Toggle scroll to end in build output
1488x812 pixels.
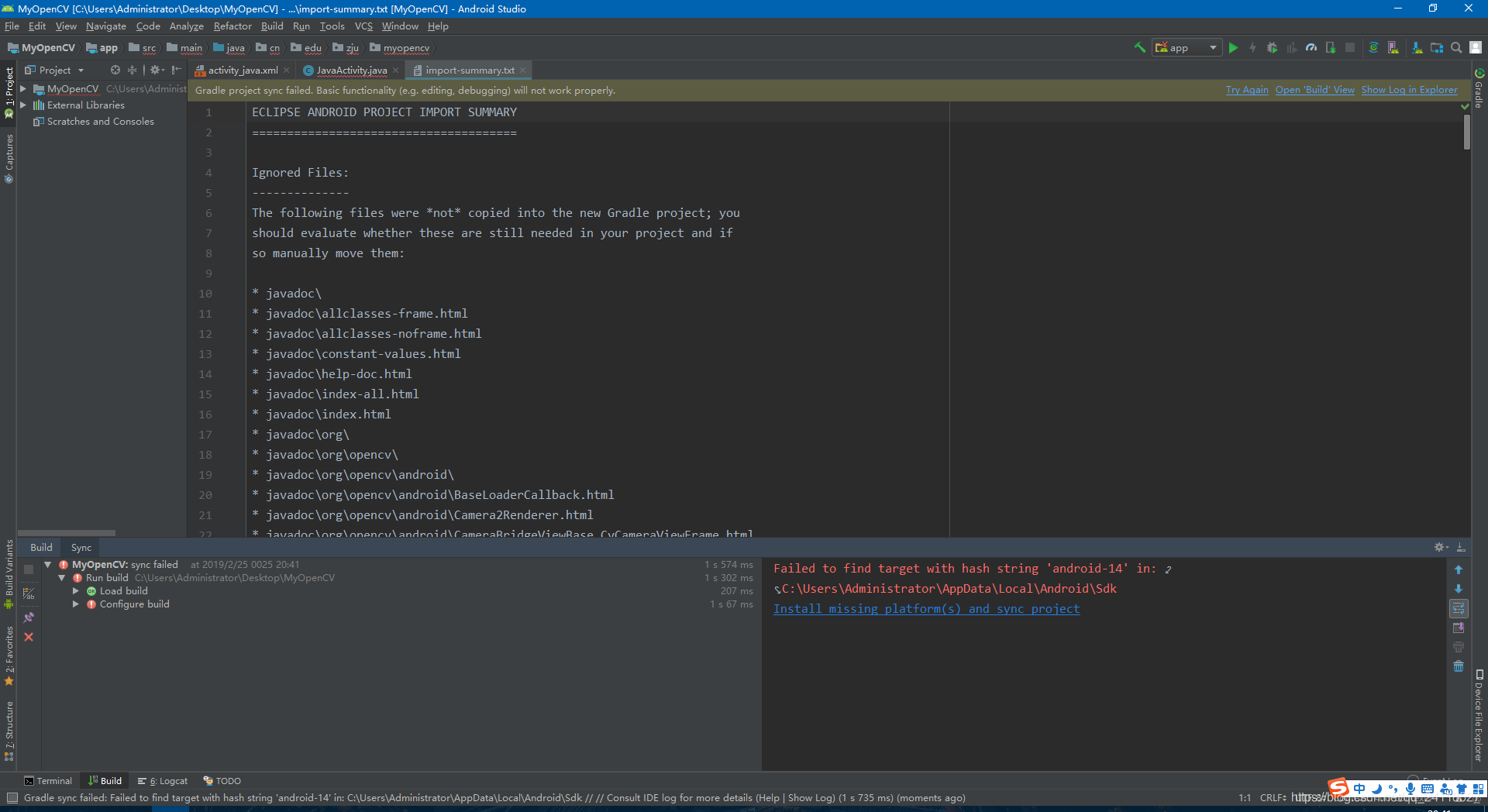[1459, 628]
